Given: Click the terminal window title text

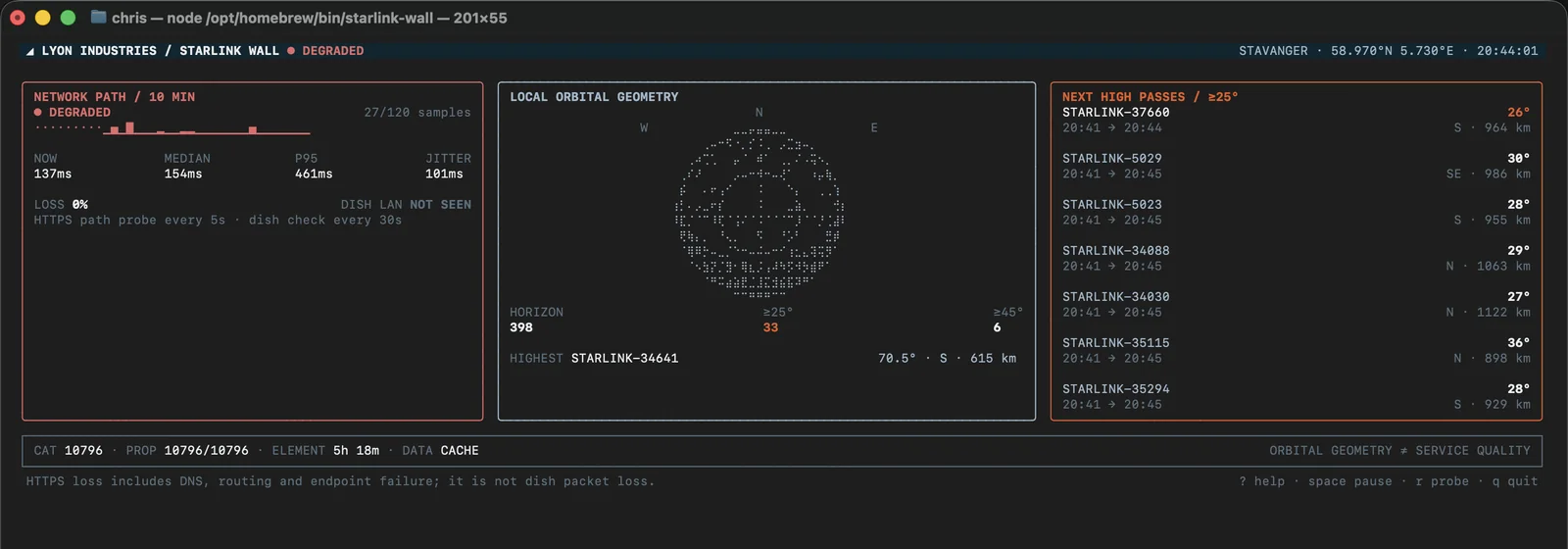Looking at the screenshot, I should click(310, 18).
